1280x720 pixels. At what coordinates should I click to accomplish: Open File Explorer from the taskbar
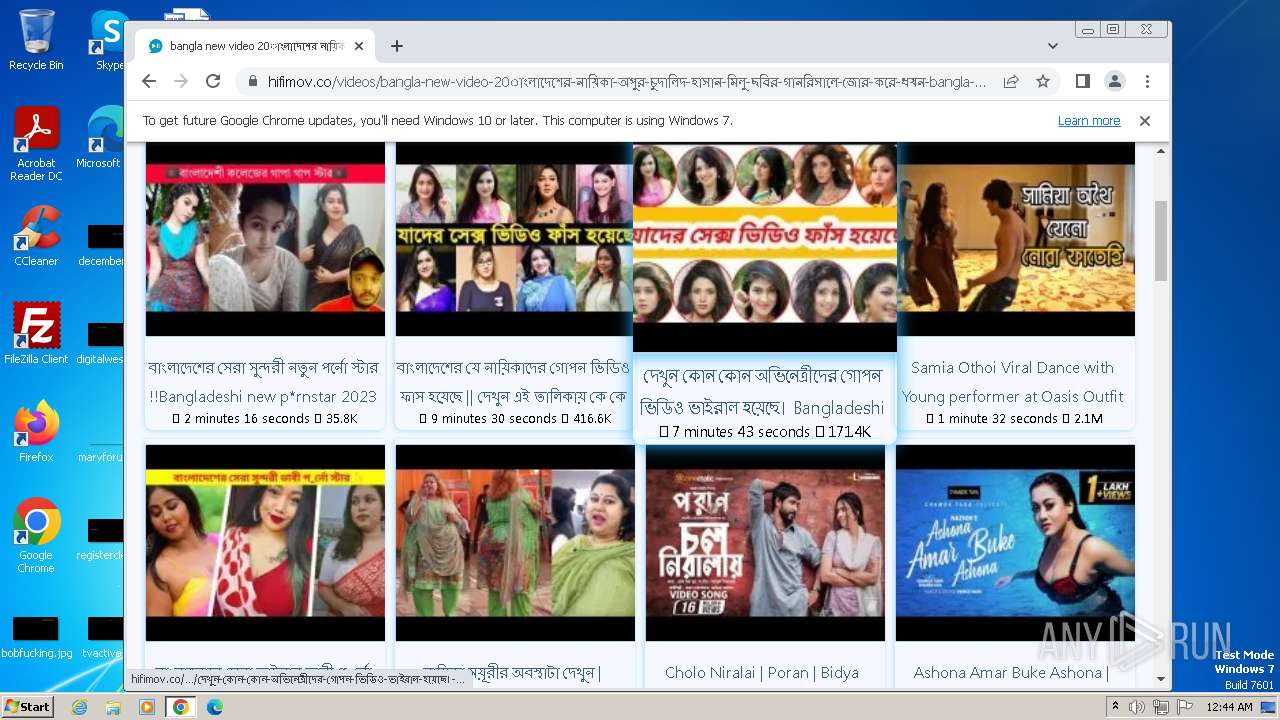point(113,707)
